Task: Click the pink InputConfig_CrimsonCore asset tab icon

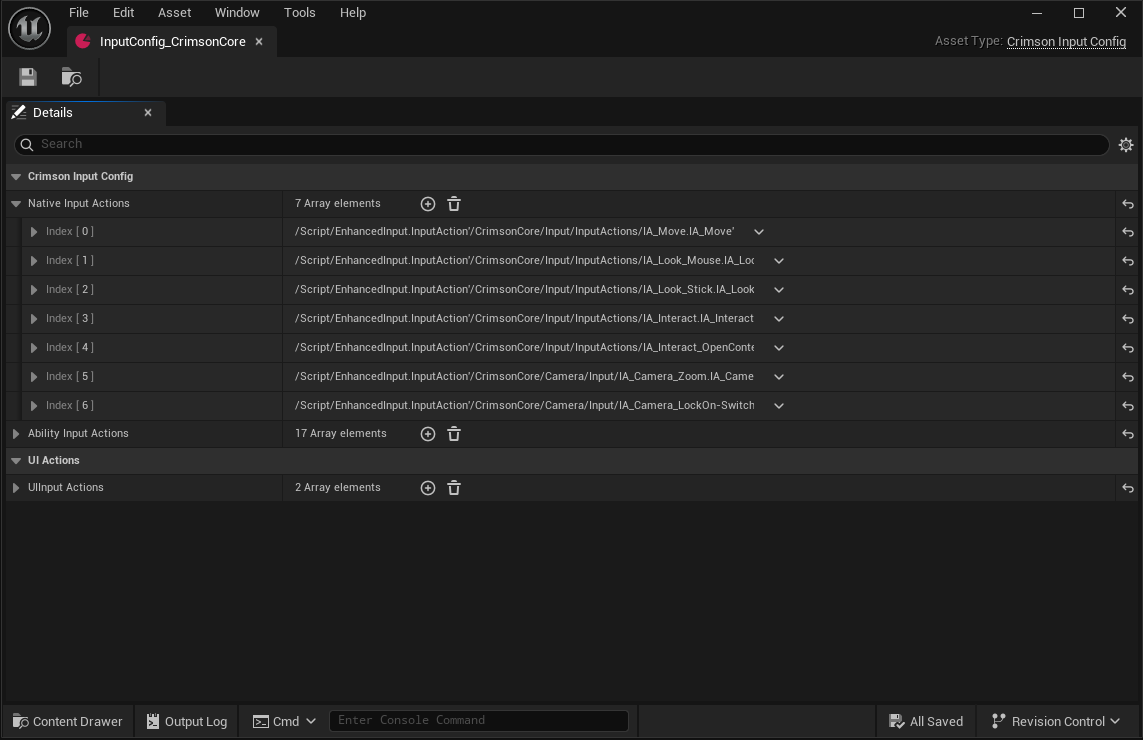Action: (83, 41)
